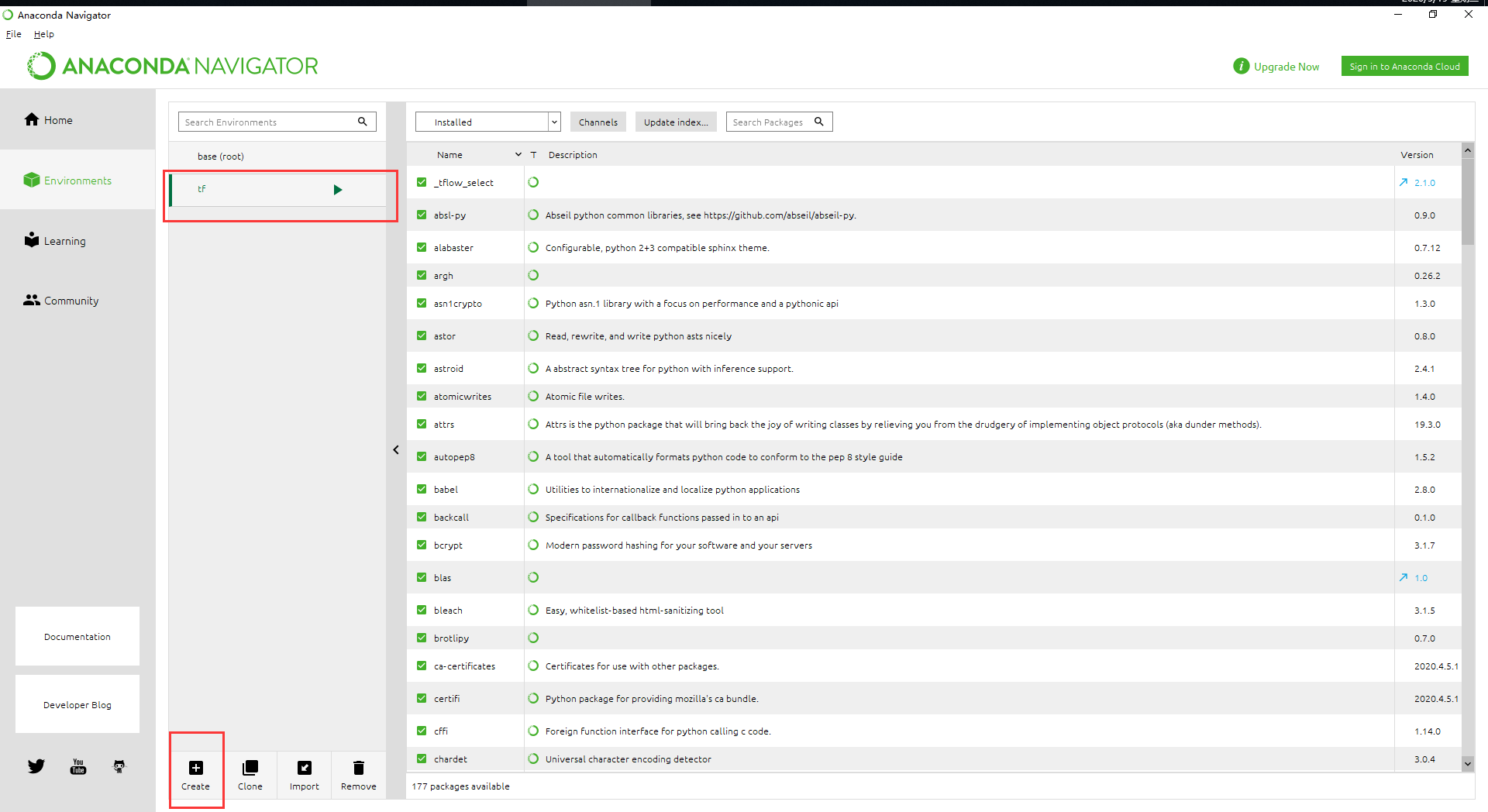Click the Create environment plus icon
Viewport: 1488px width, 812px height.
[x=196, y=768]
